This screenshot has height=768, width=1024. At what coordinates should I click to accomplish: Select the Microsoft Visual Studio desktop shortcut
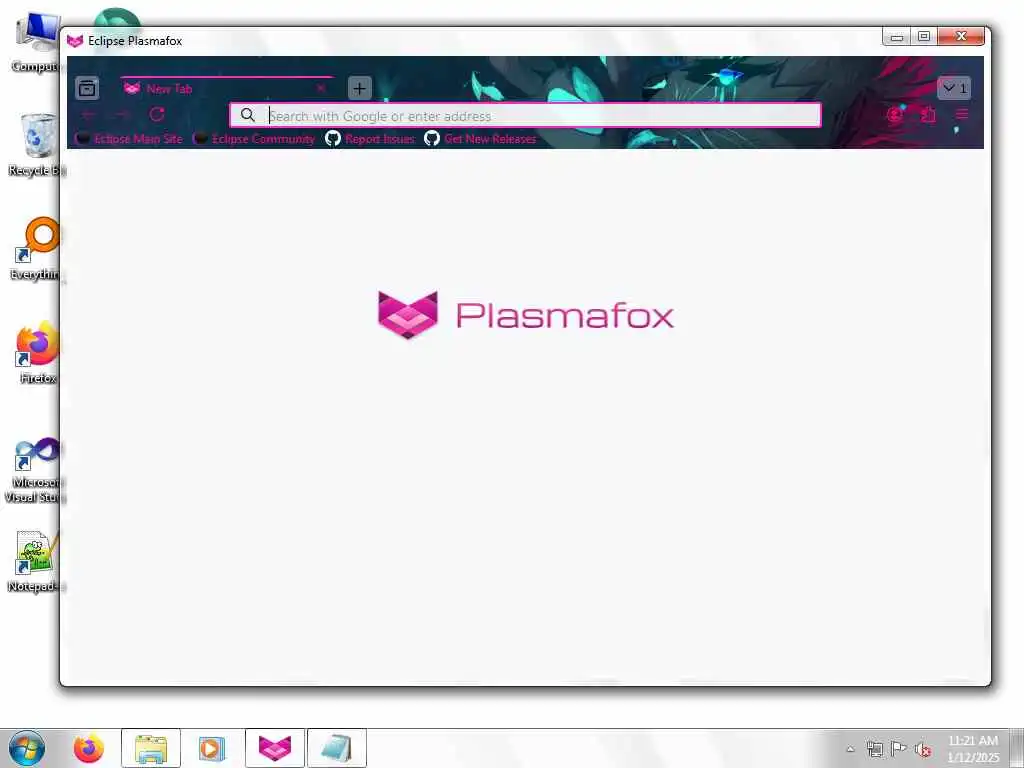point(35,470)
